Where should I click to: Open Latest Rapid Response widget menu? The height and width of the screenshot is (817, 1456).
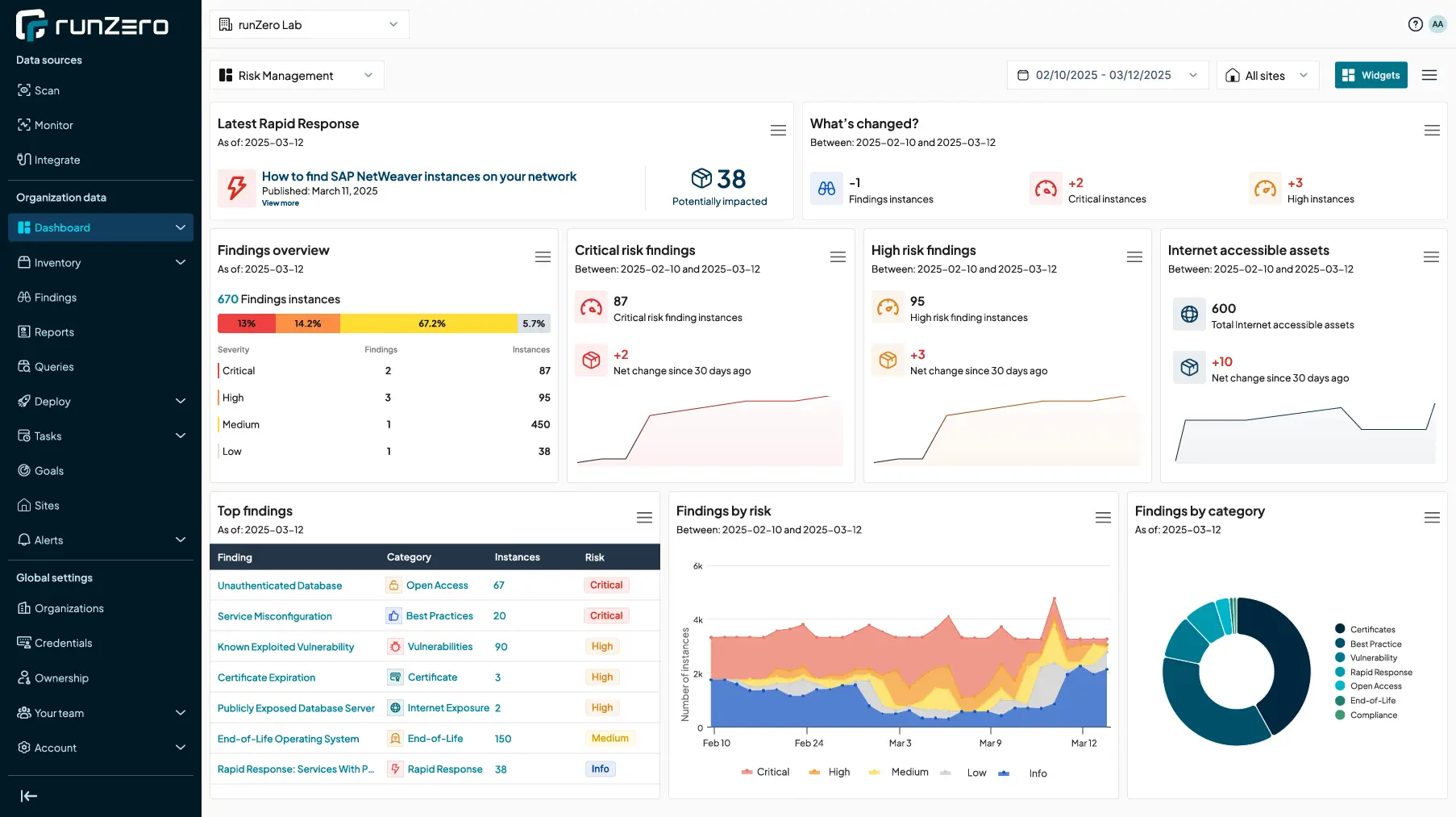[x=778, y=131]
